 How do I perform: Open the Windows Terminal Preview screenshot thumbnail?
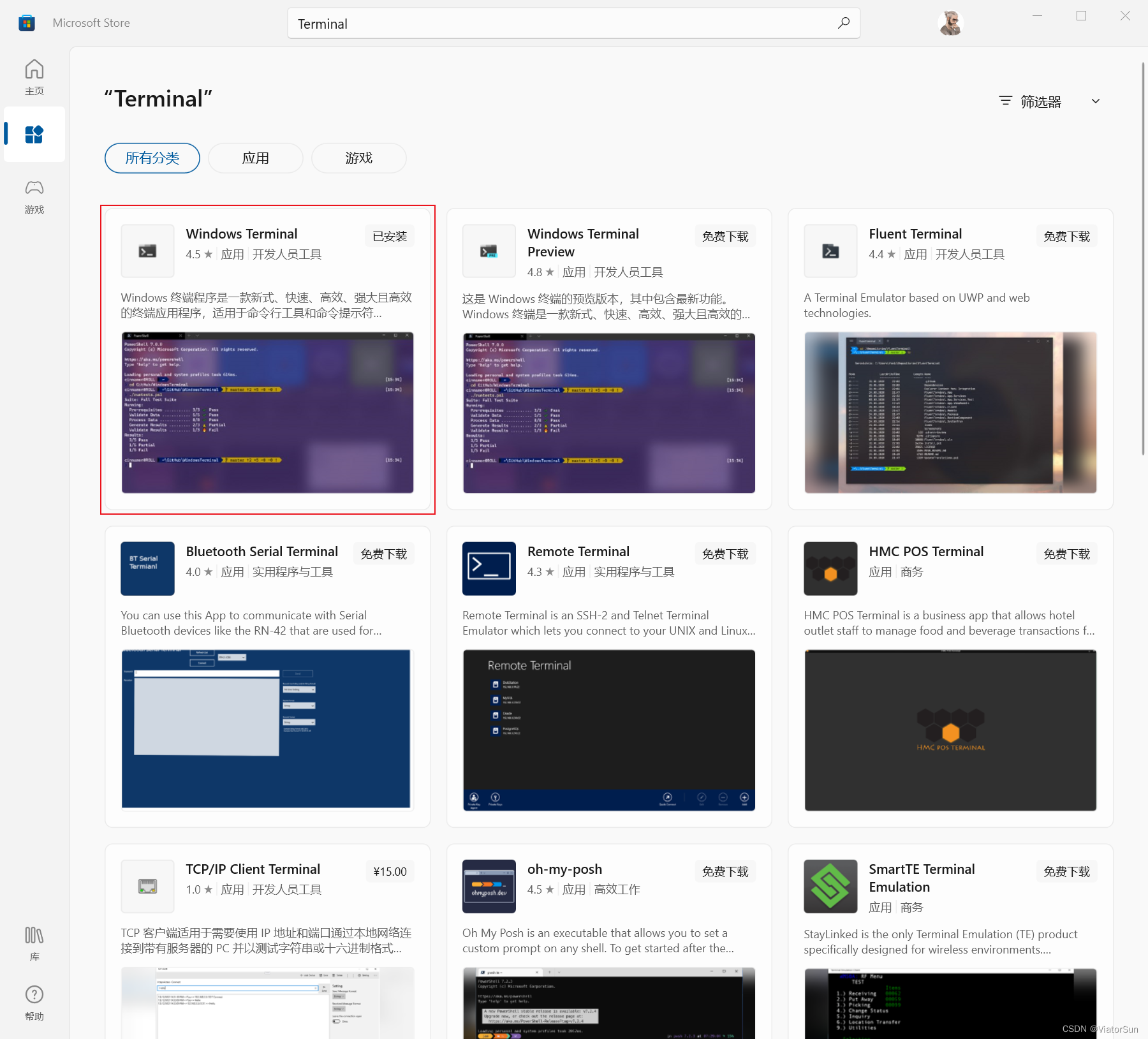coord(609,412)
